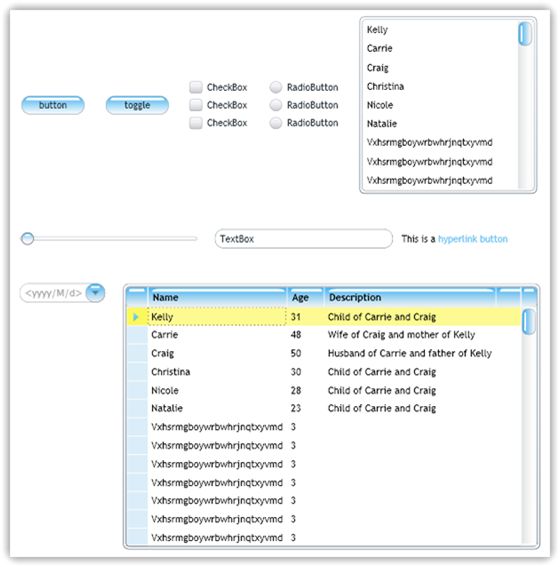The width and height of the screenshot is (560, 567).
Task: Select Carrie in the list box
Action: 439,48
